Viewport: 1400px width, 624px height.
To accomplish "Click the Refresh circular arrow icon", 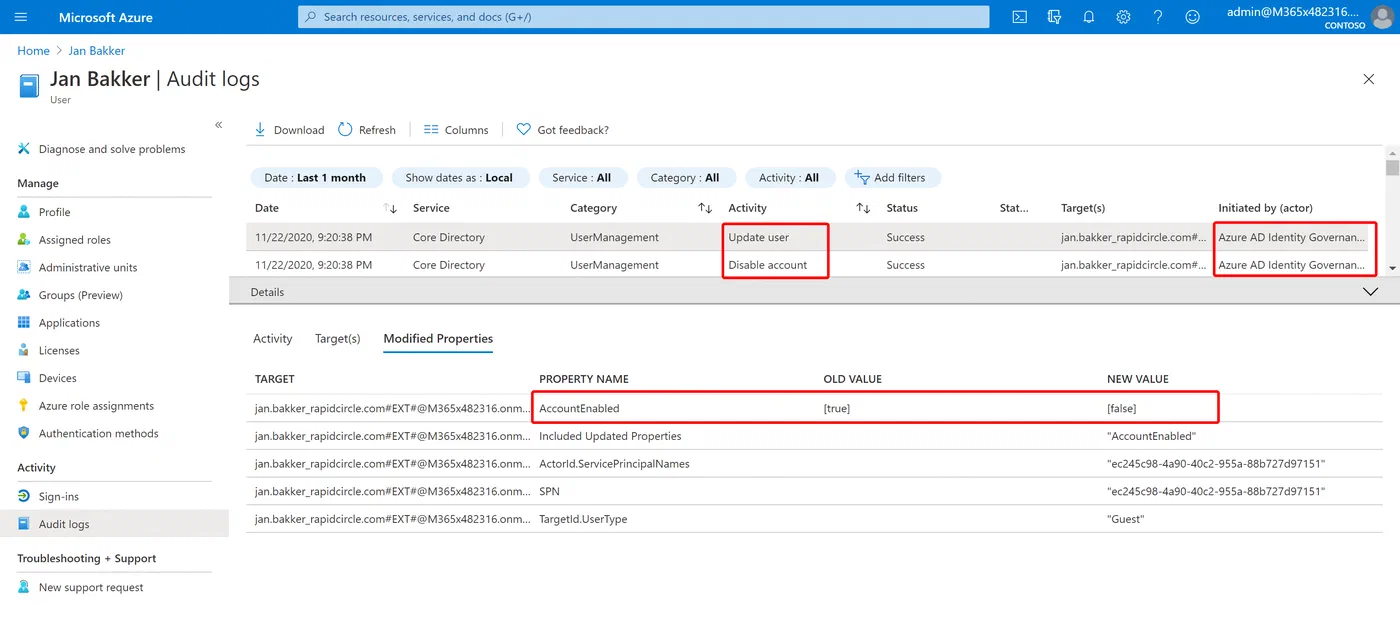I will pyautogui.click(x=345, y=130).
